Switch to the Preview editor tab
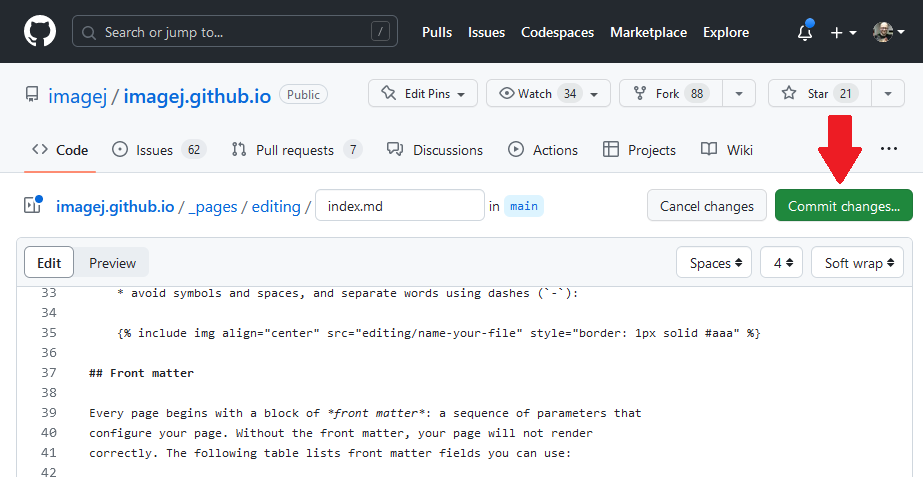Viewport: 923px width, 477px height. click(112, 263)
